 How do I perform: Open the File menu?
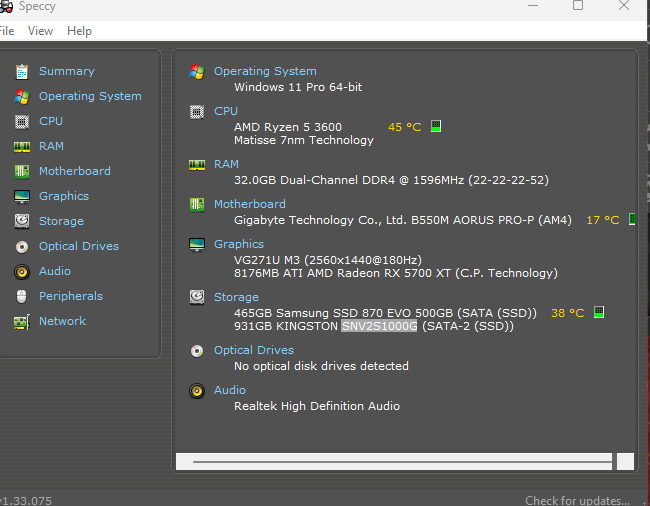click(x=7, y=31)
